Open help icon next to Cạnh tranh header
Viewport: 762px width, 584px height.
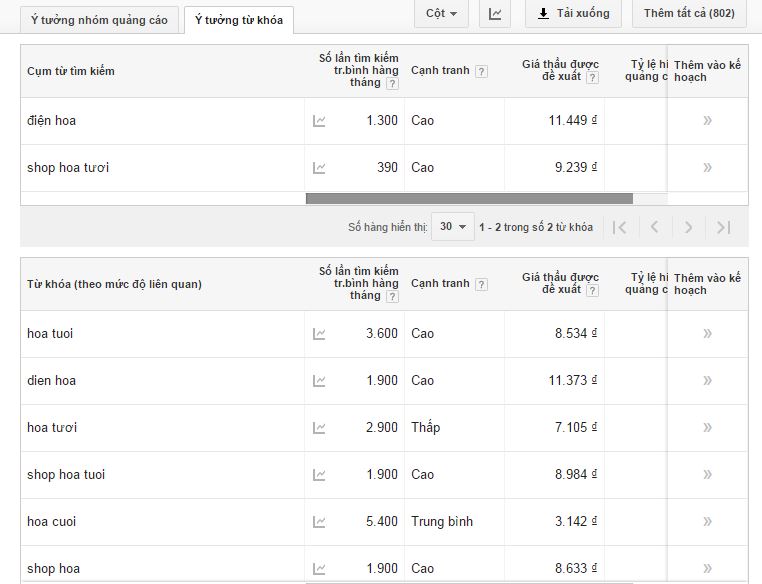coord(482,72)
